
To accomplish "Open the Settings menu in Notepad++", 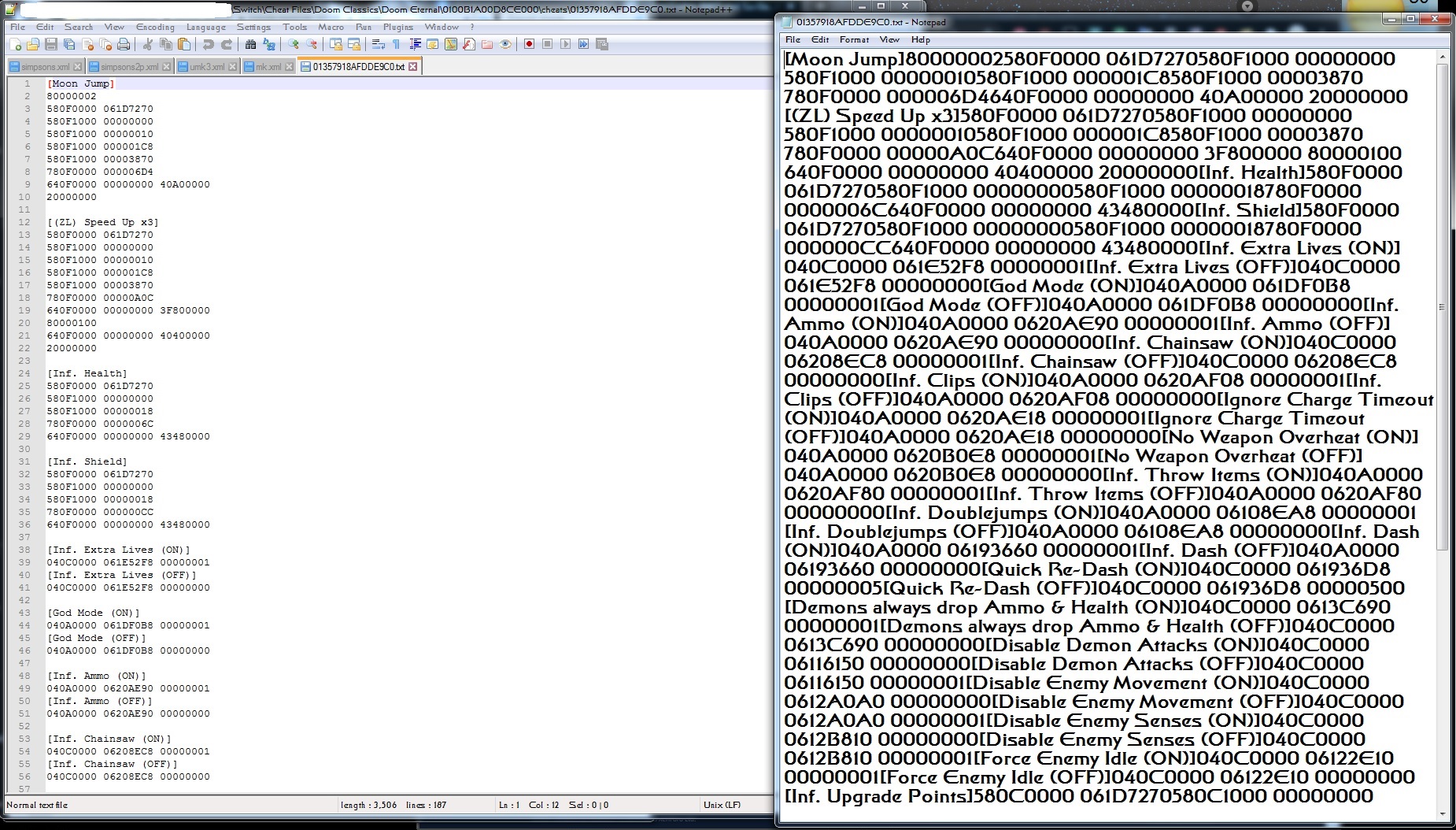I will [x=253, y=27].
